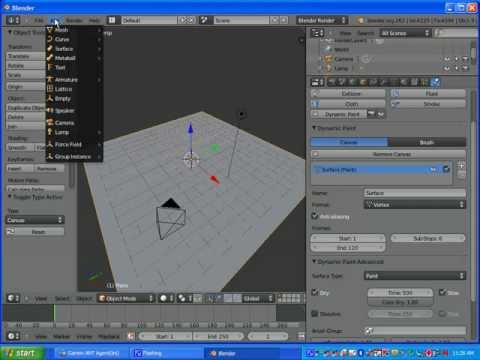Open the All Scenes outliner dropdown

pos(405,33)
